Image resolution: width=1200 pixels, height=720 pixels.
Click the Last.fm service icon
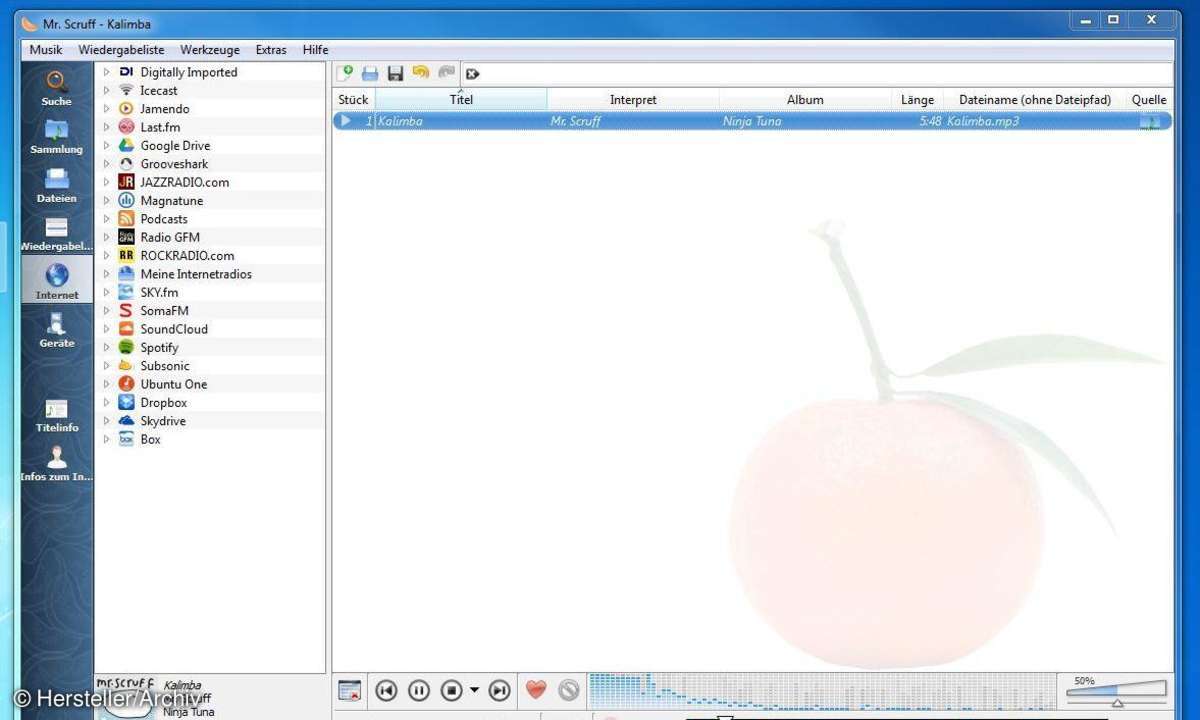pos(126,127)
